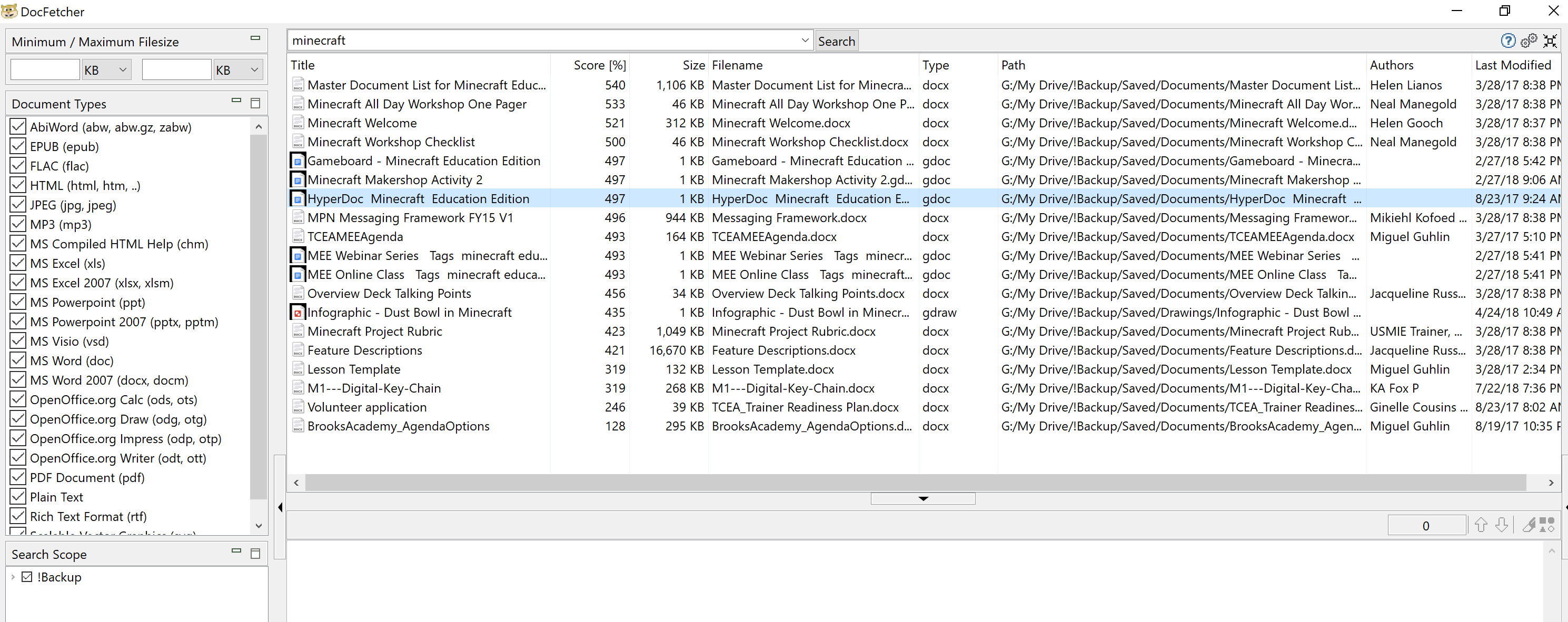Sort results by the Title column

click(x=420, y=65)
